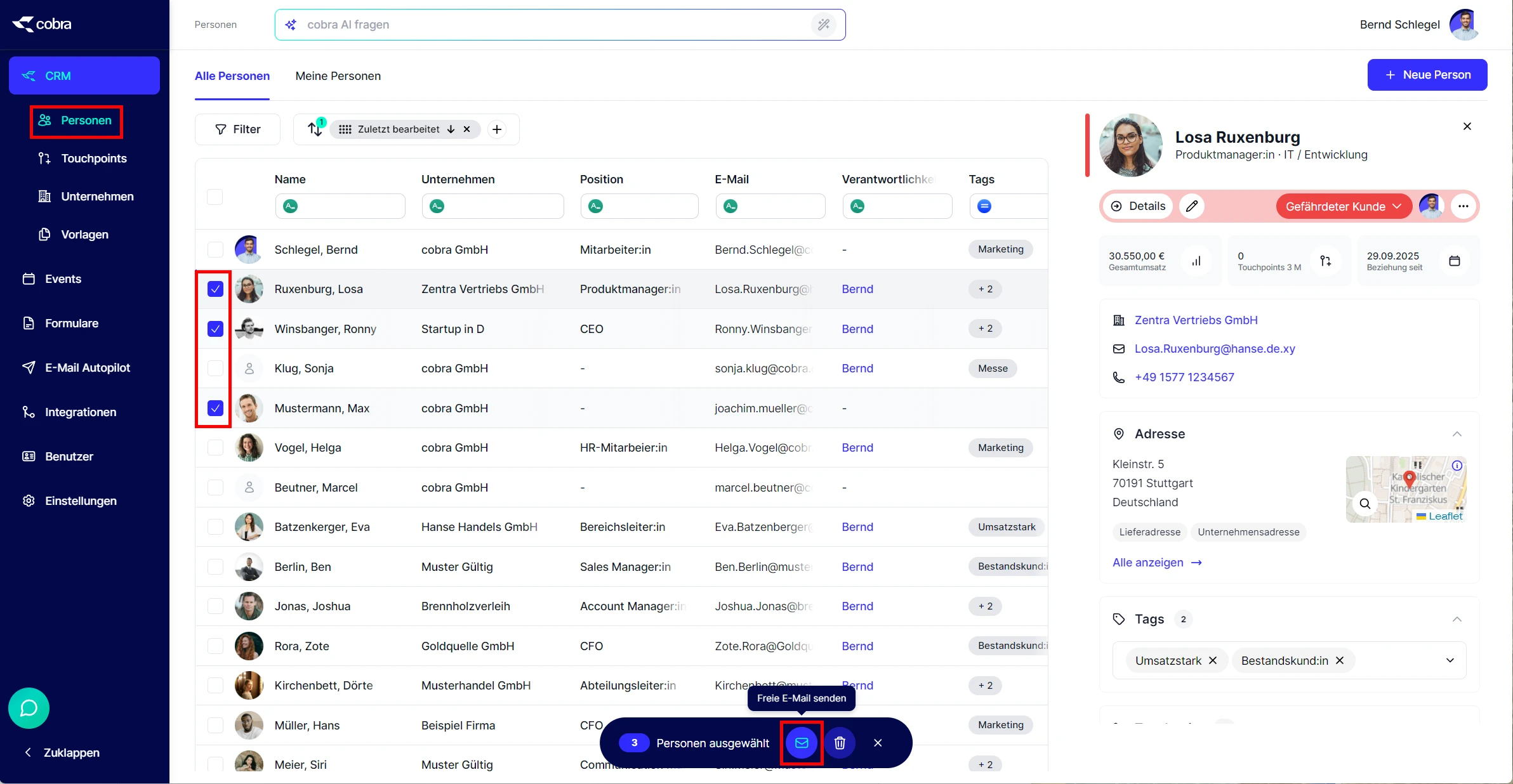Collapse the Adresse section chevron

click(x=1457, y=434)
